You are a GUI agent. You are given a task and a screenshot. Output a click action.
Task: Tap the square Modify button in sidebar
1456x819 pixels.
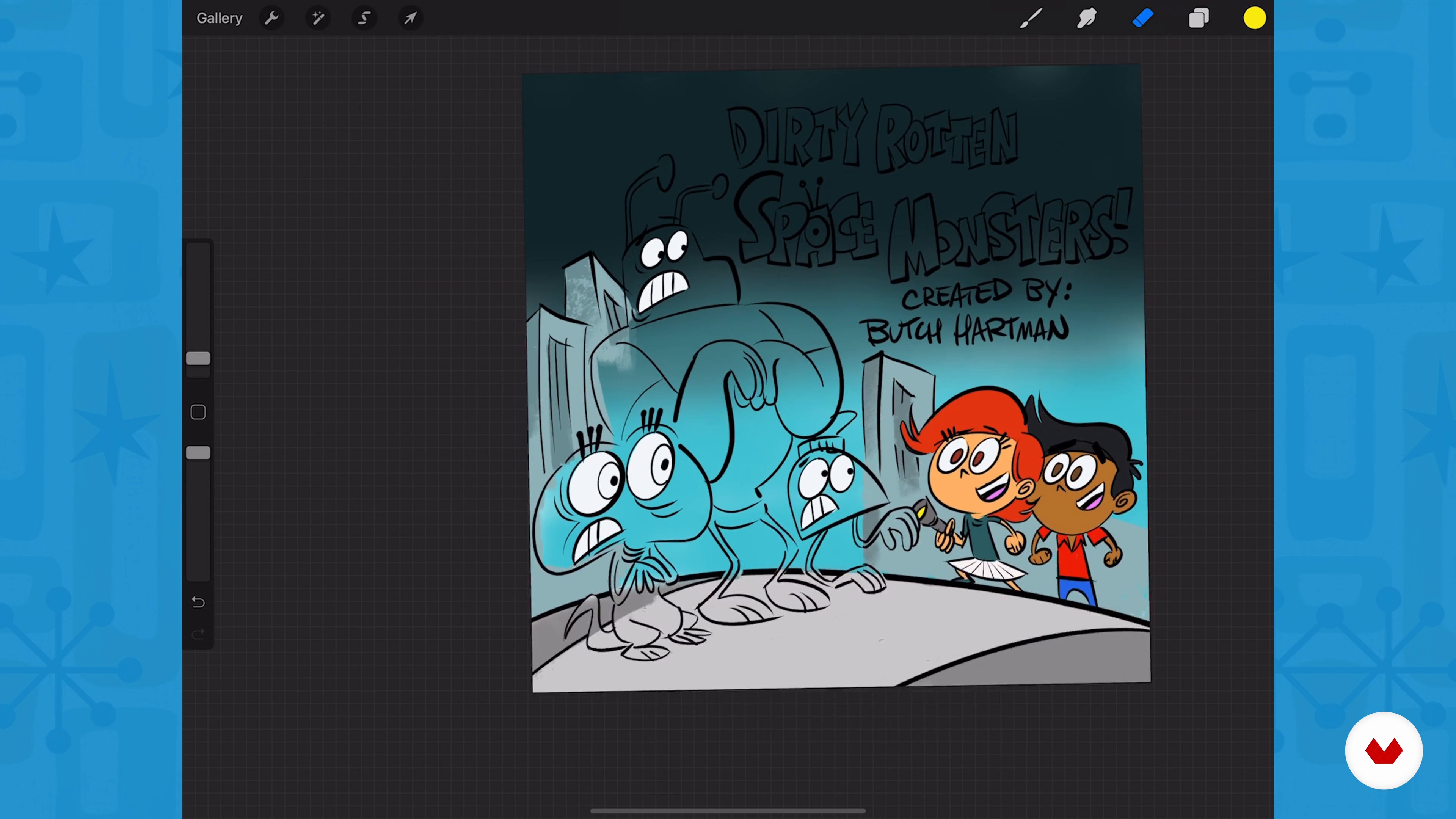(198, 412)
